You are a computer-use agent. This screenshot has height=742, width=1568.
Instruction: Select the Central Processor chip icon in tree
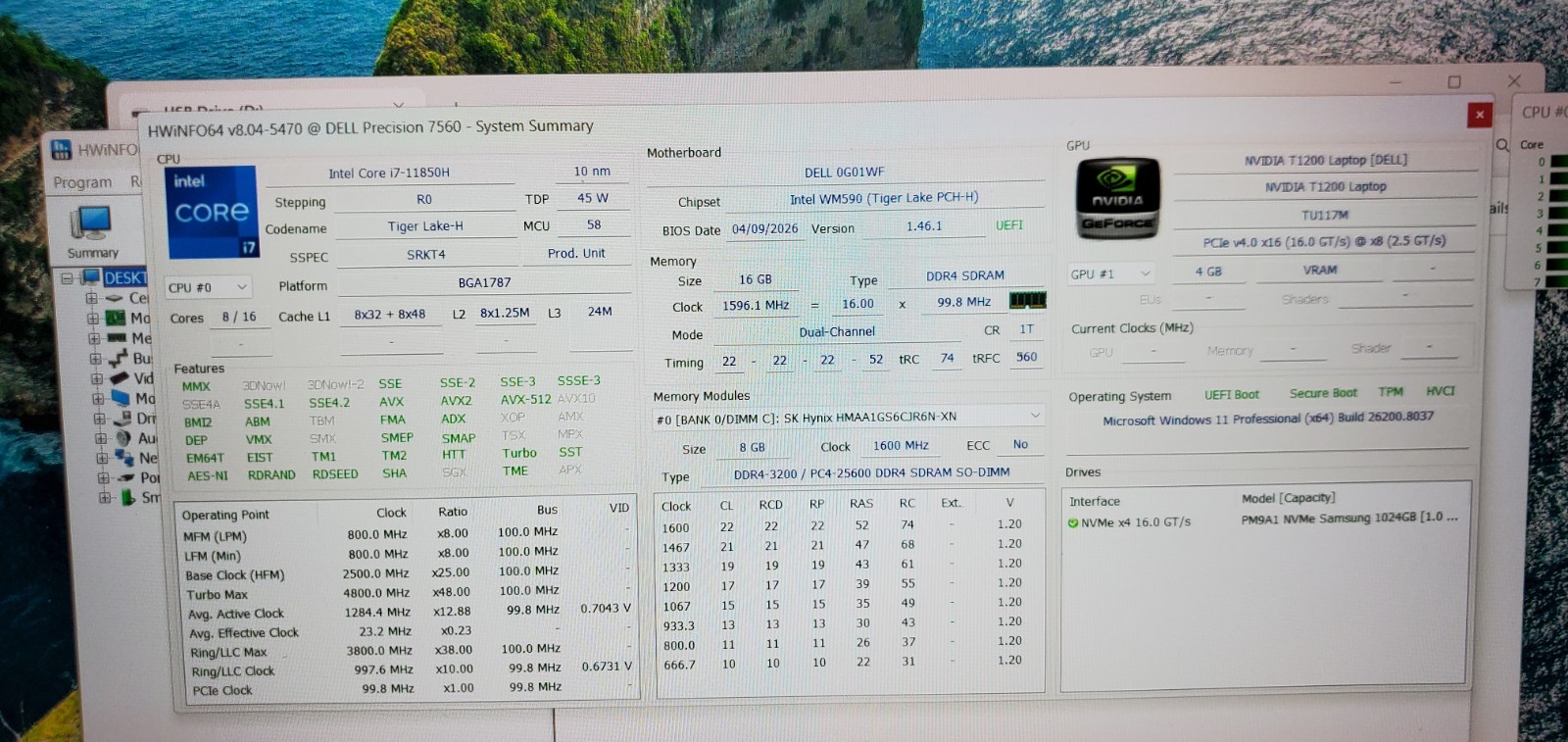tap(115, 298)
